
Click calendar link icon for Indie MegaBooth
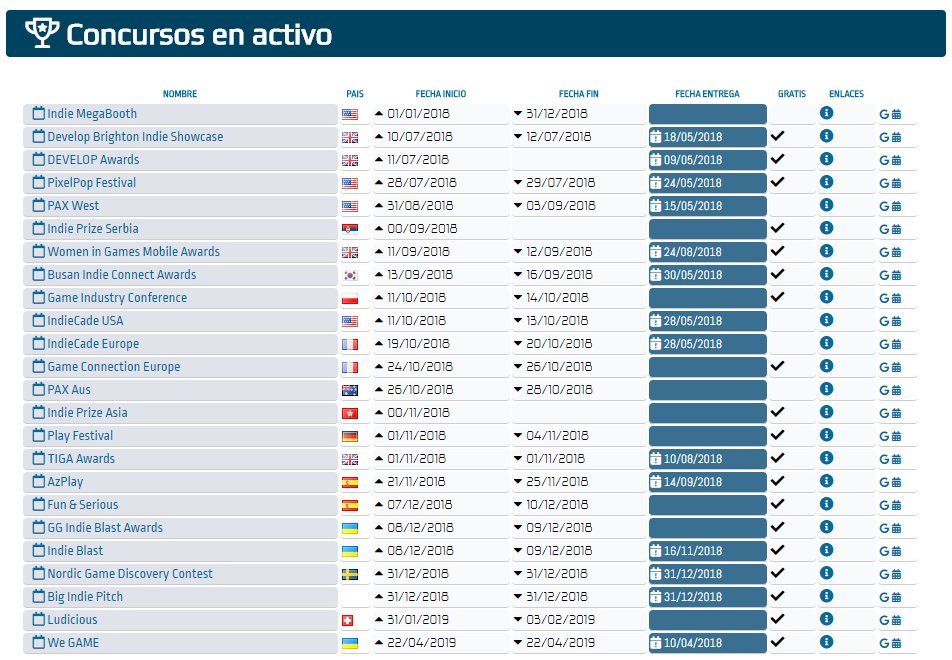pyautogui.click(x=896, y=114)
